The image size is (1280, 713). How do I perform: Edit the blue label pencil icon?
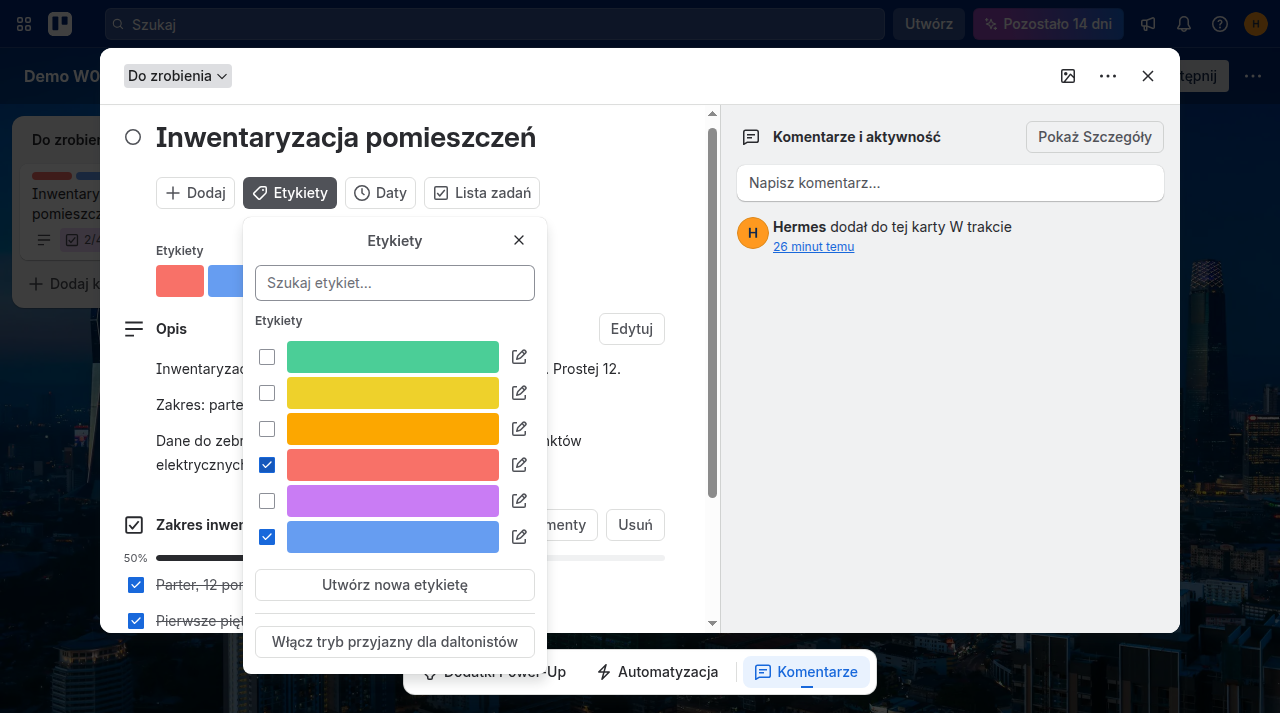(x=519, y=537)
